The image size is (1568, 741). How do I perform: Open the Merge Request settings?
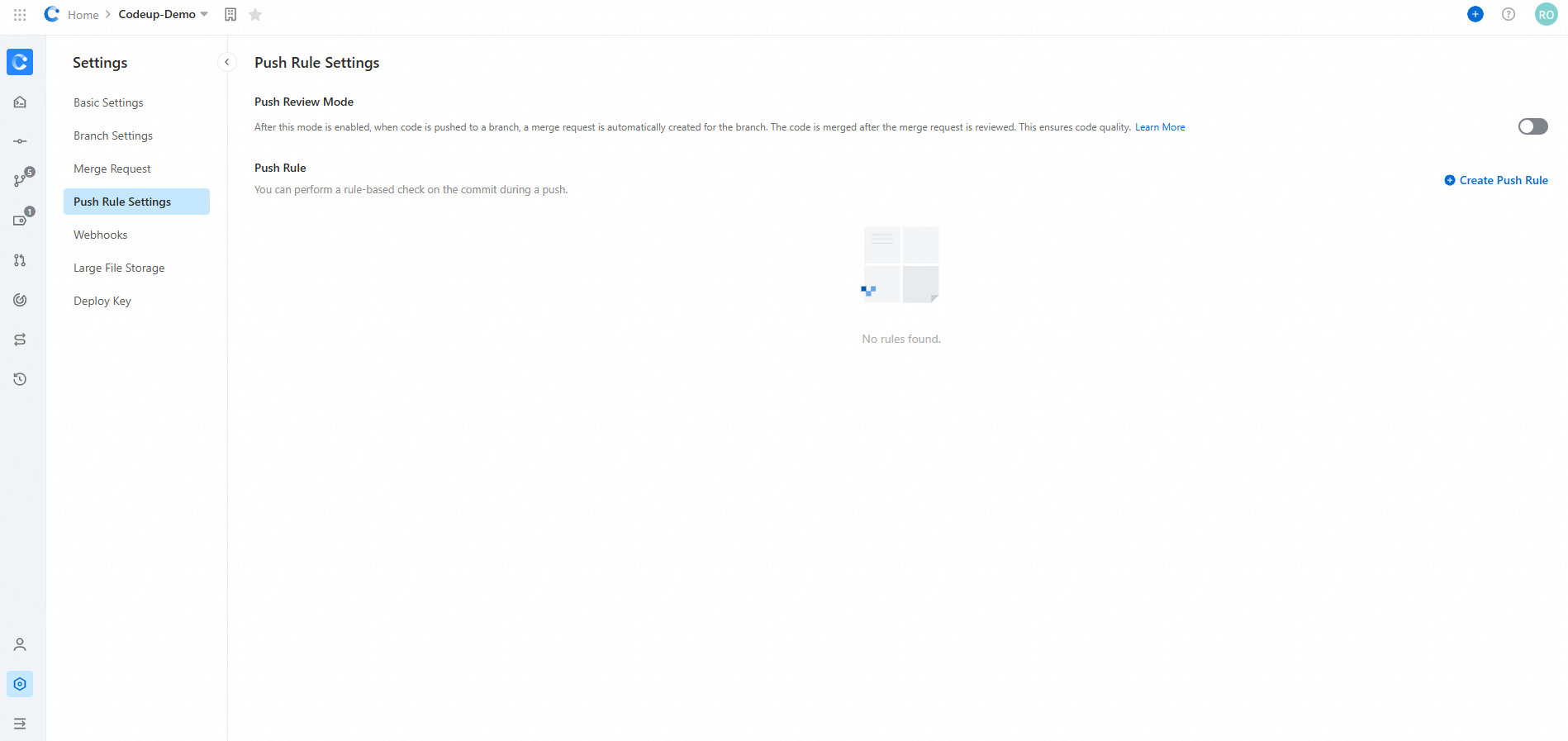point(112,169)
